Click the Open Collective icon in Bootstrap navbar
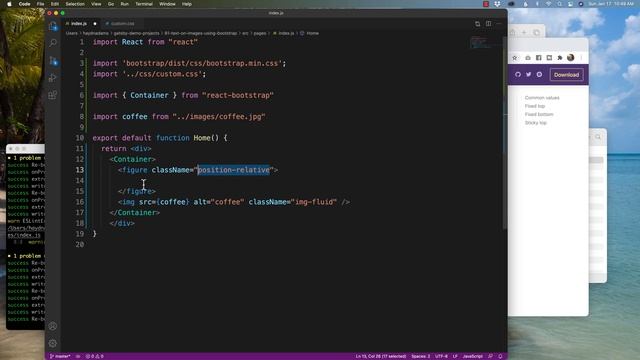Screen dimensions: 640x360 pos(539,75)
